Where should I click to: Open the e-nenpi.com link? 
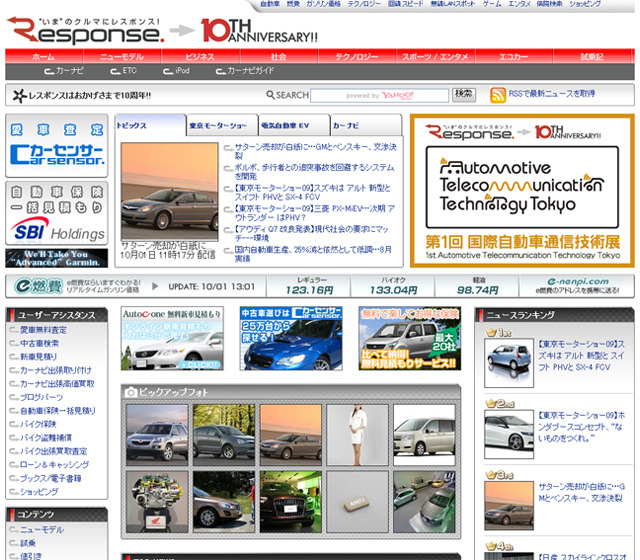[x=578, y=281]
